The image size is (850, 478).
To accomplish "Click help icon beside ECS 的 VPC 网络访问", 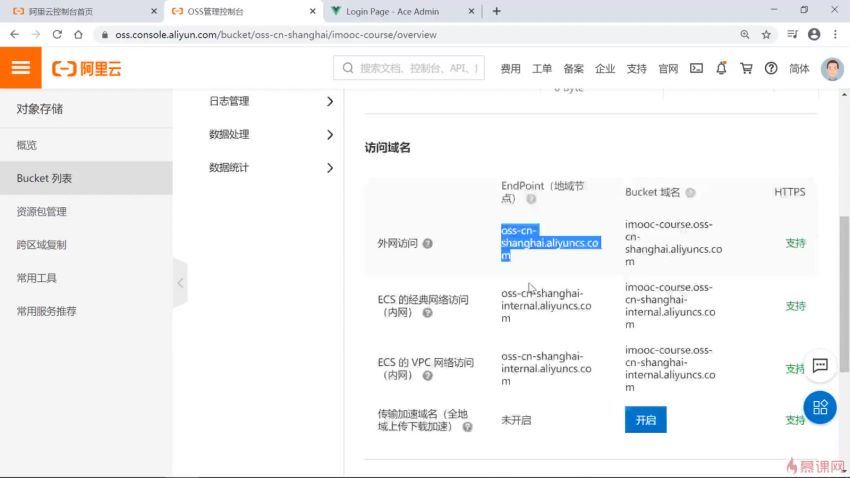I will point(428,376).
